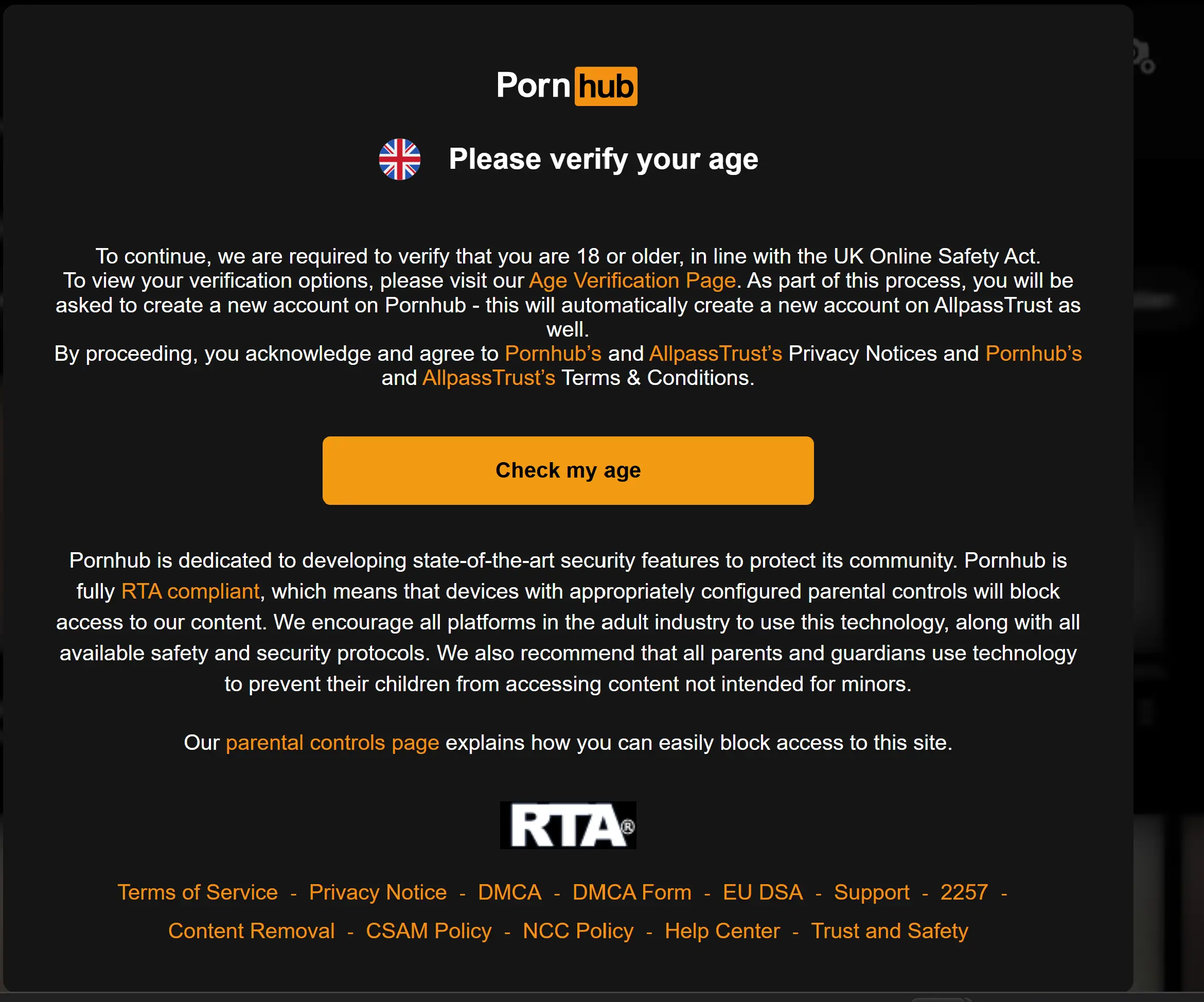
Task: Open the 2257 link
Action: (964, 892)
